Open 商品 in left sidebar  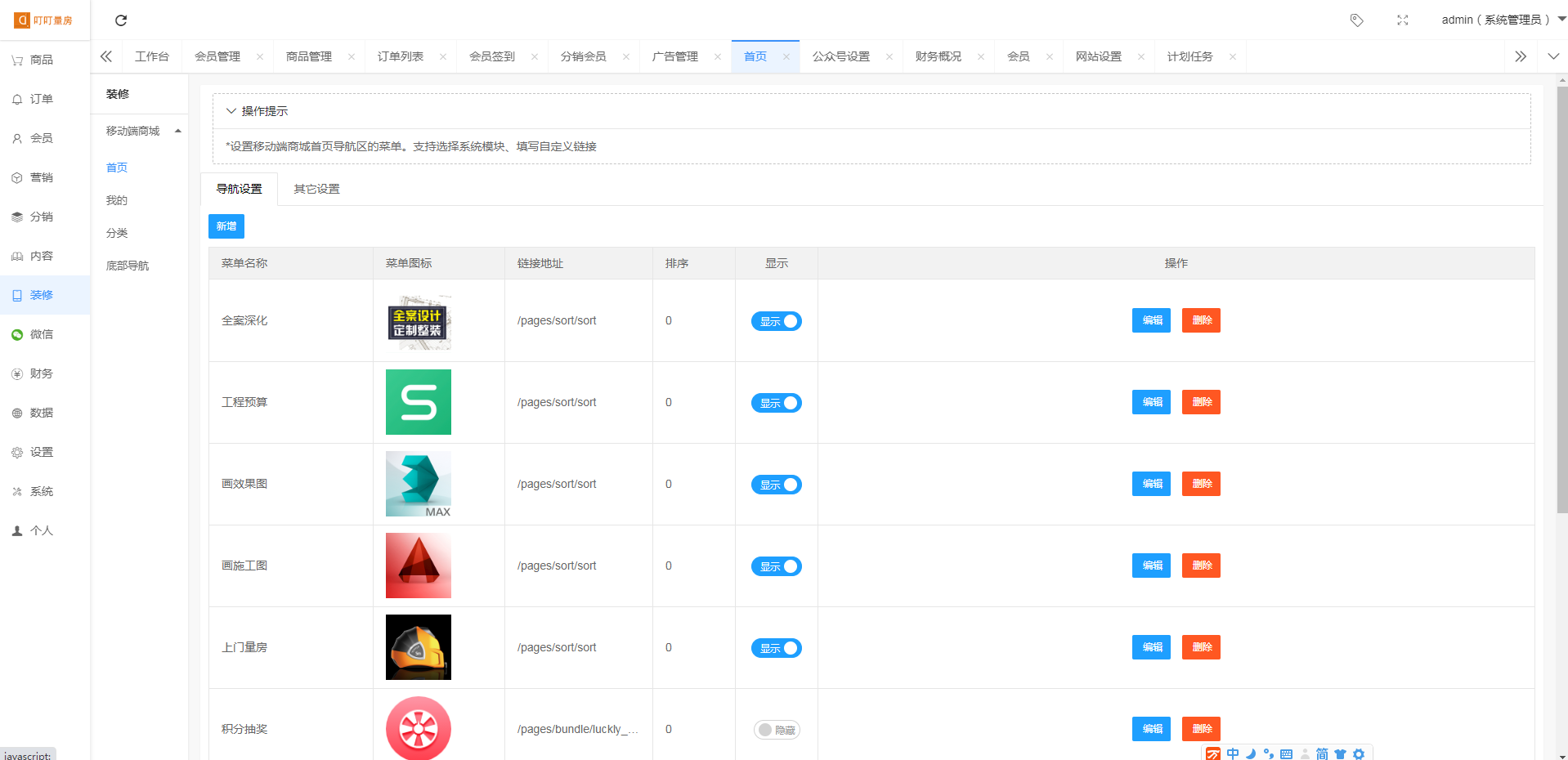[x=45, y=60]
